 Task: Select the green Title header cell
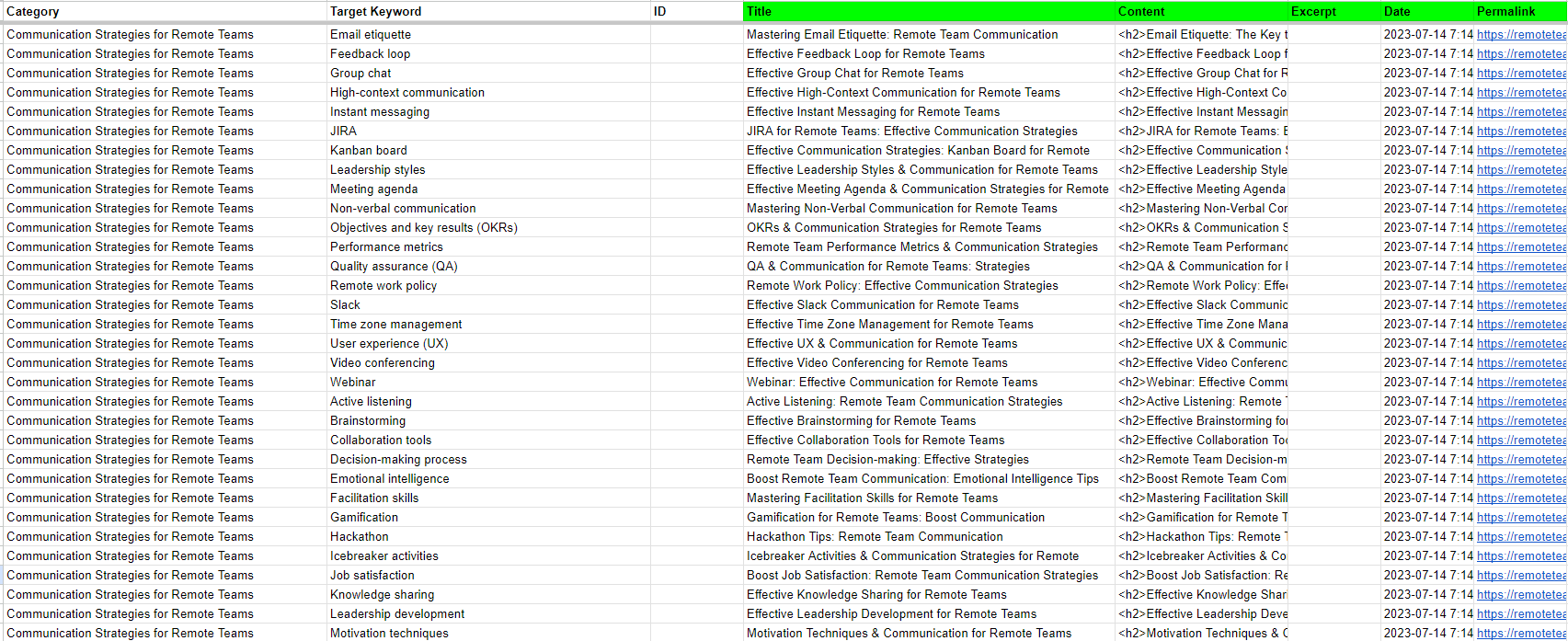tap(927, 12)
